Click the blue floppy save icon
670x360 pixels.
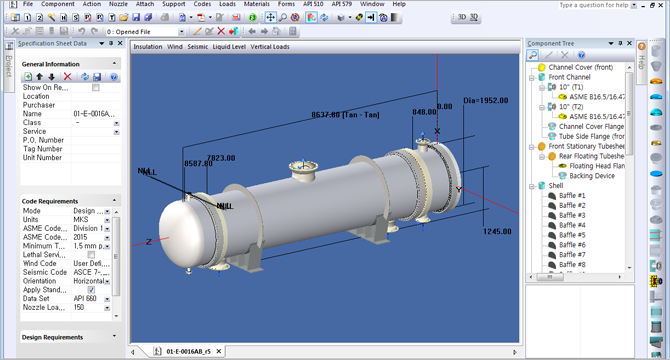click(136, 18)
